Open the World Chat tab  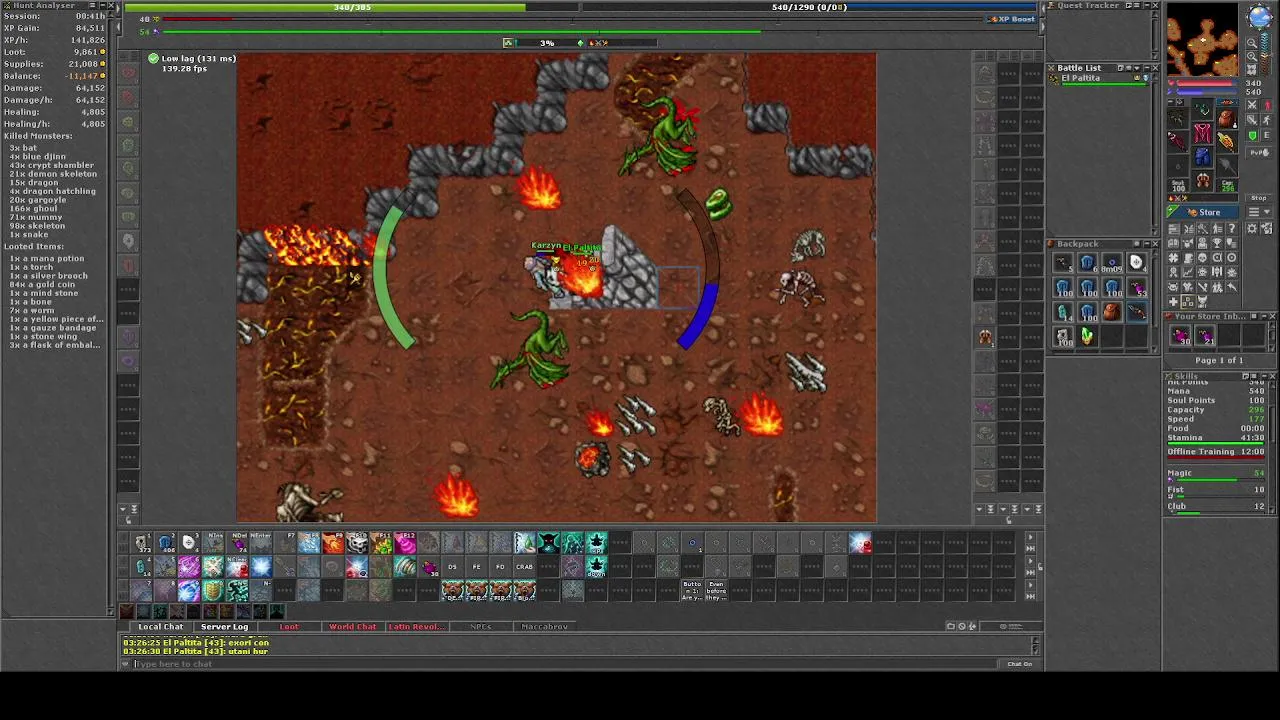(352, 627)
